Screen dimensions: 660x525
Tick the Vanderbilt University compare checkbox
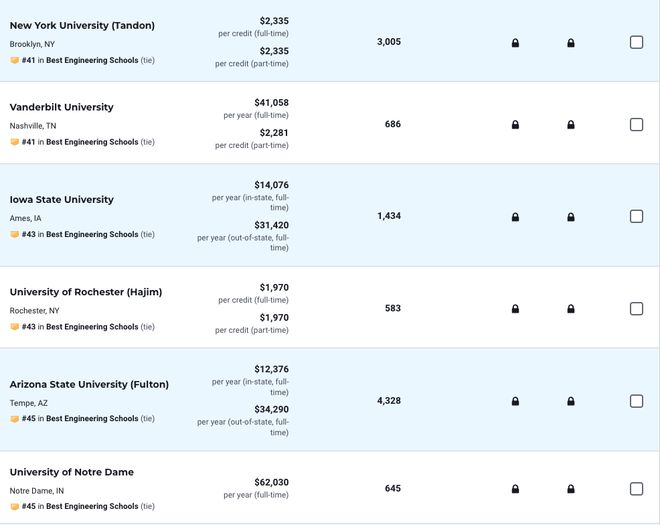click(636, 124)
